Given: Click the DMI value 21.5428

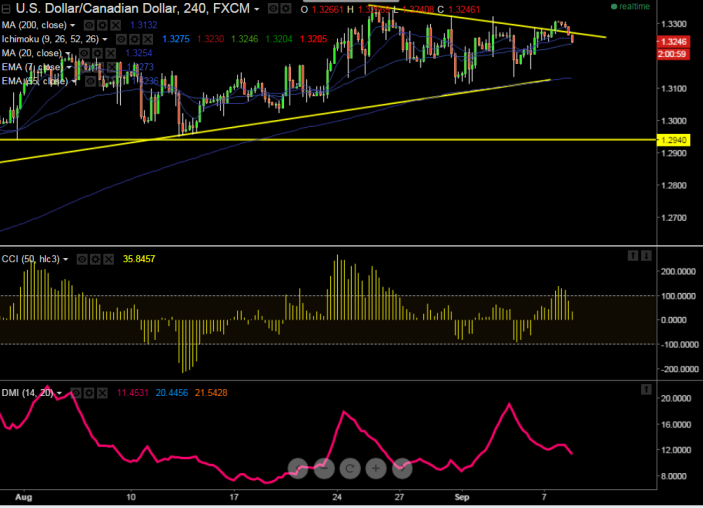Looking at the screenshot, I should click(x=211, y=393).
